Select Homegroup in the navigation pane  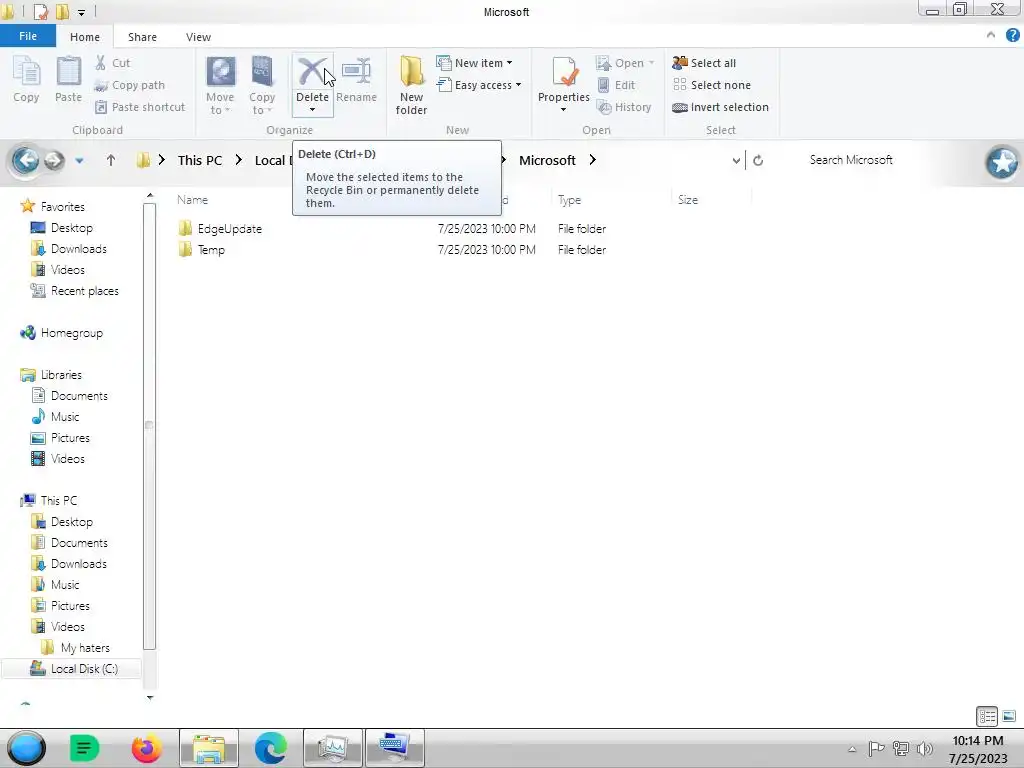click(71, 333)
